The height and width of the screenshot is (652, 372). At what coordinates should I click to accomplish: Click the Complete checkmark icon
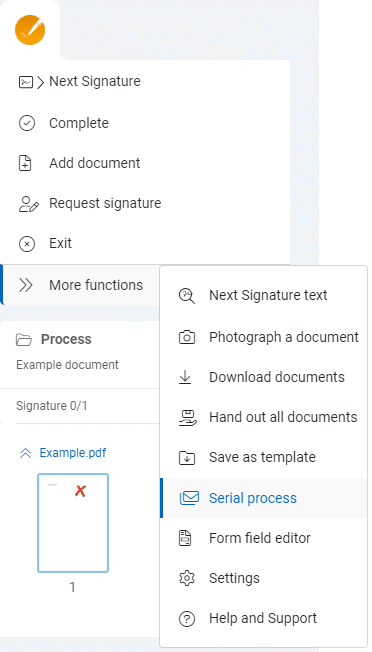point(27,123)
